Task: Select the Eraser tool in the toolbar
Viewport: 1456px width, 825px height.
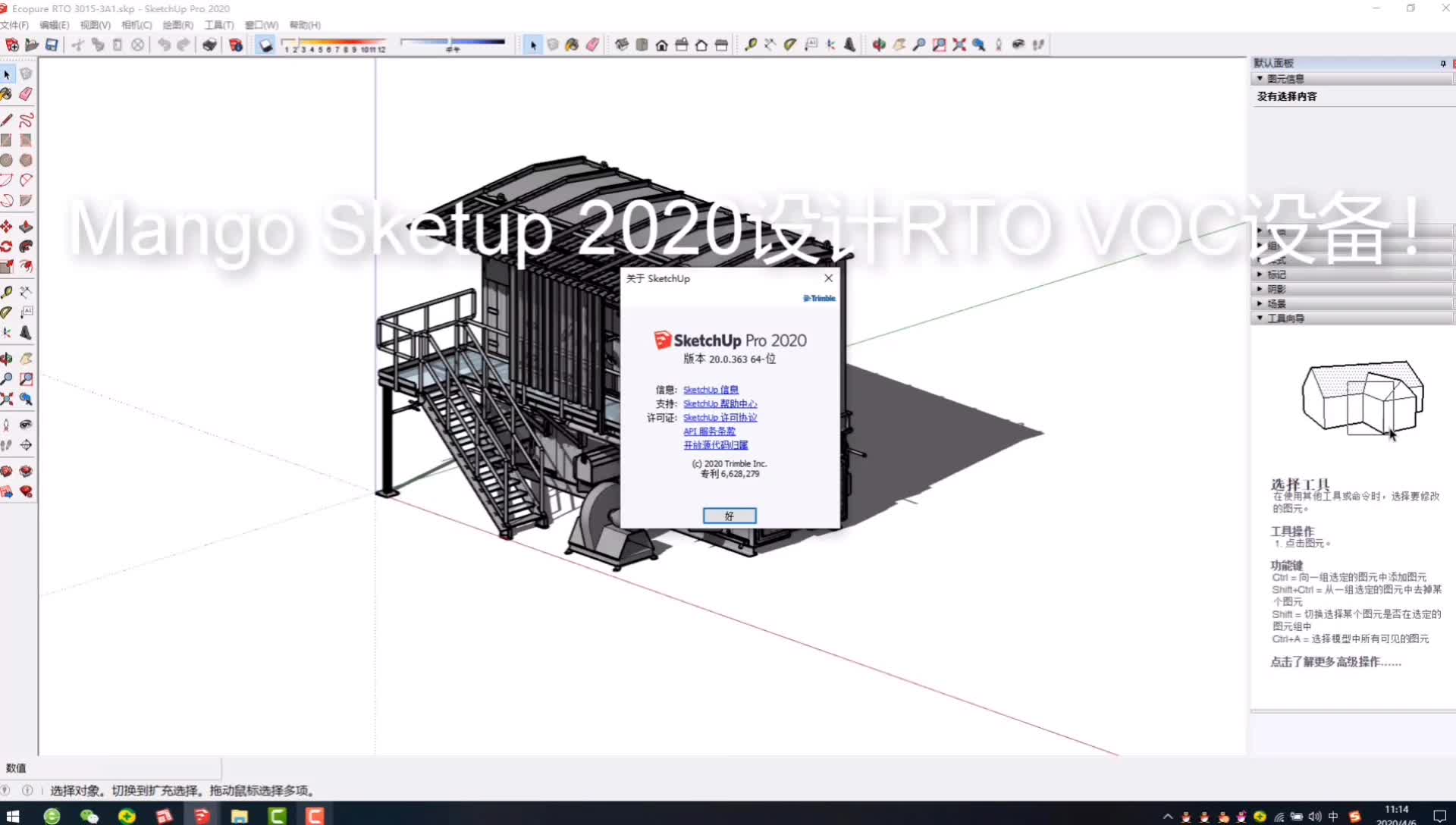Action: [x=25, y=94]
